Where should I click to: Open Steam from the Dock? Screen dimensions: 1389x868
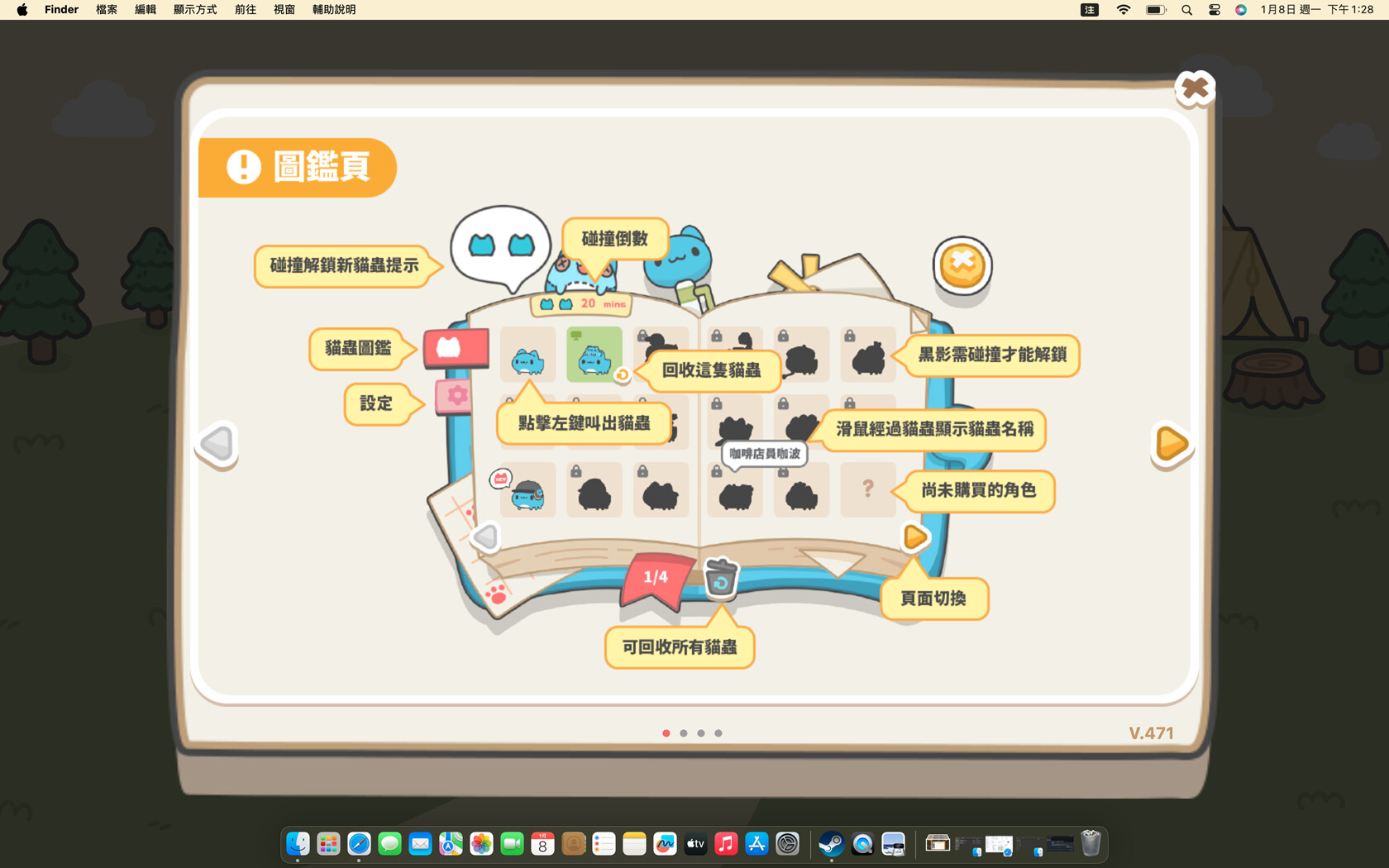831,844
